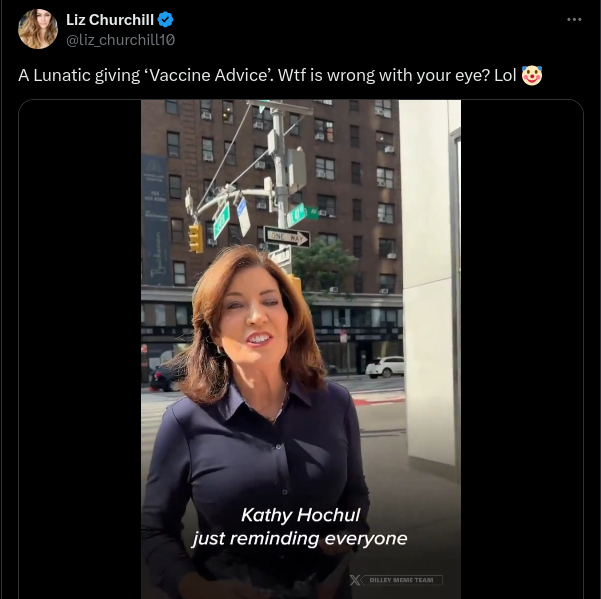
Task: Click the green street name sign
Action: [x=221, y=221]
